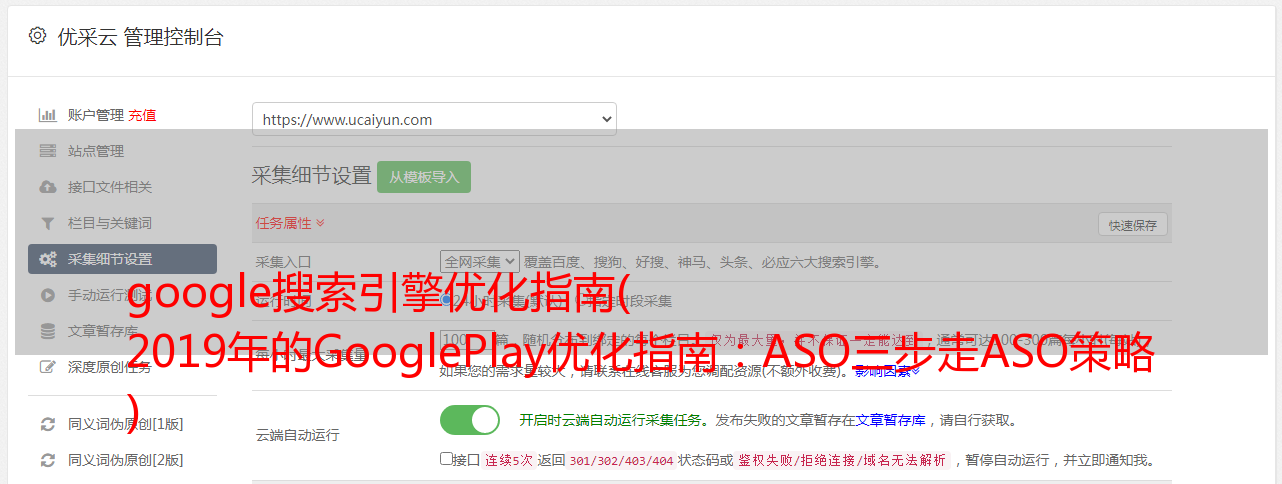Viewport: 1282px width, 484px height.
Task: Click the 301/302/403/404 status code text
Action: tap(621, 460)
